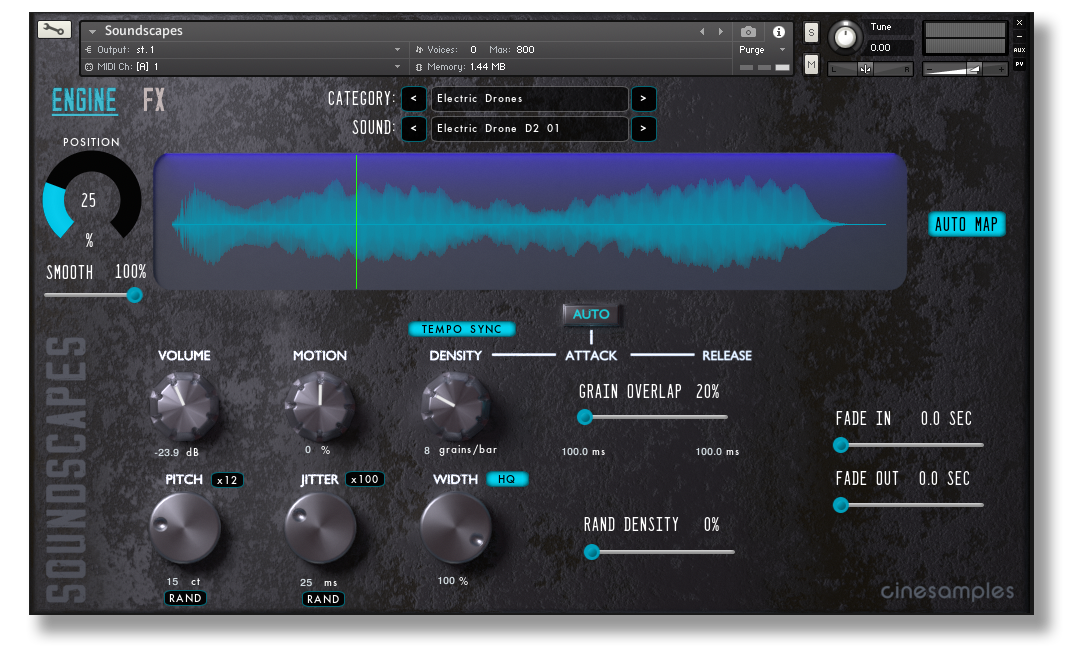This screenshot has height=663, width=1065.
Task: Toggle the HQ width mode
Action: click(x=507, y=479)
